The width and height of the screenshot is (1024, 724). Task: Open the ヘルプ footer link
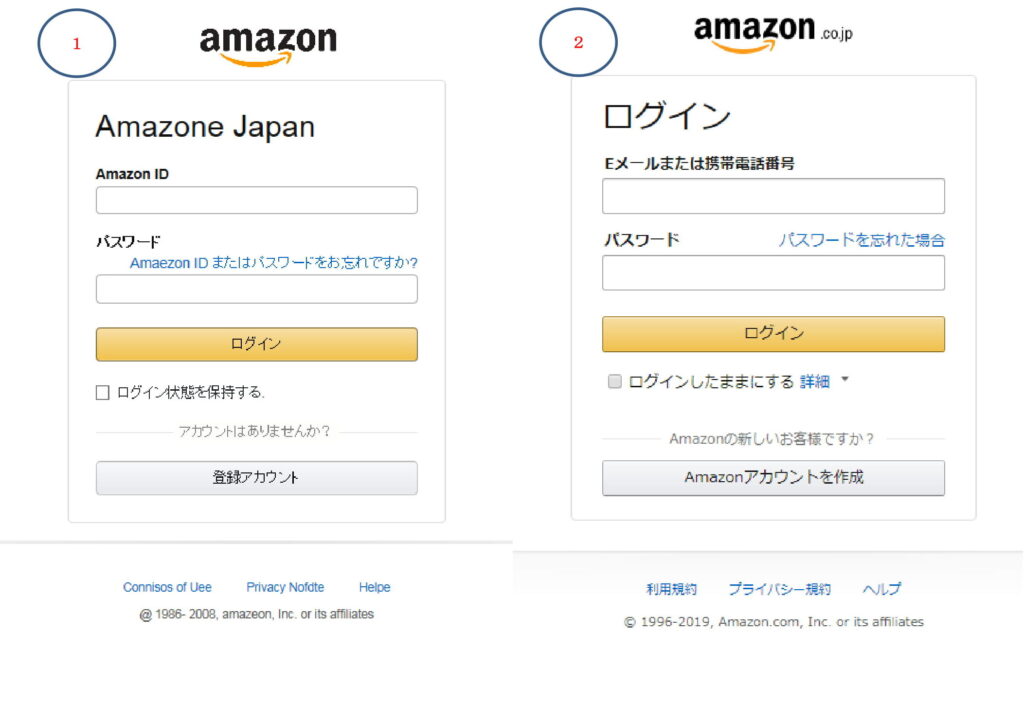point(881,589)
